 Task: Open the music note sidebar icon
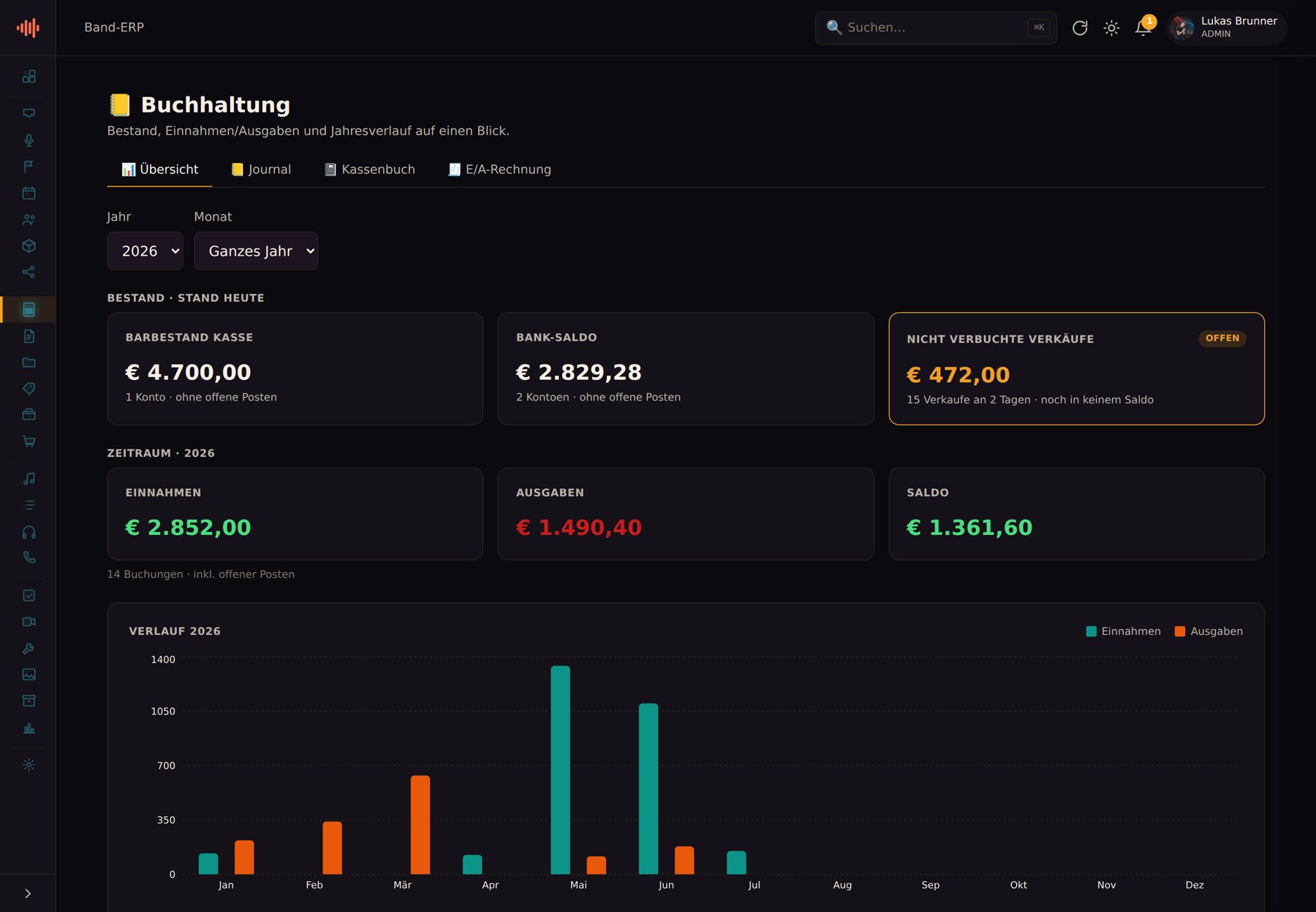click(29, 479)
